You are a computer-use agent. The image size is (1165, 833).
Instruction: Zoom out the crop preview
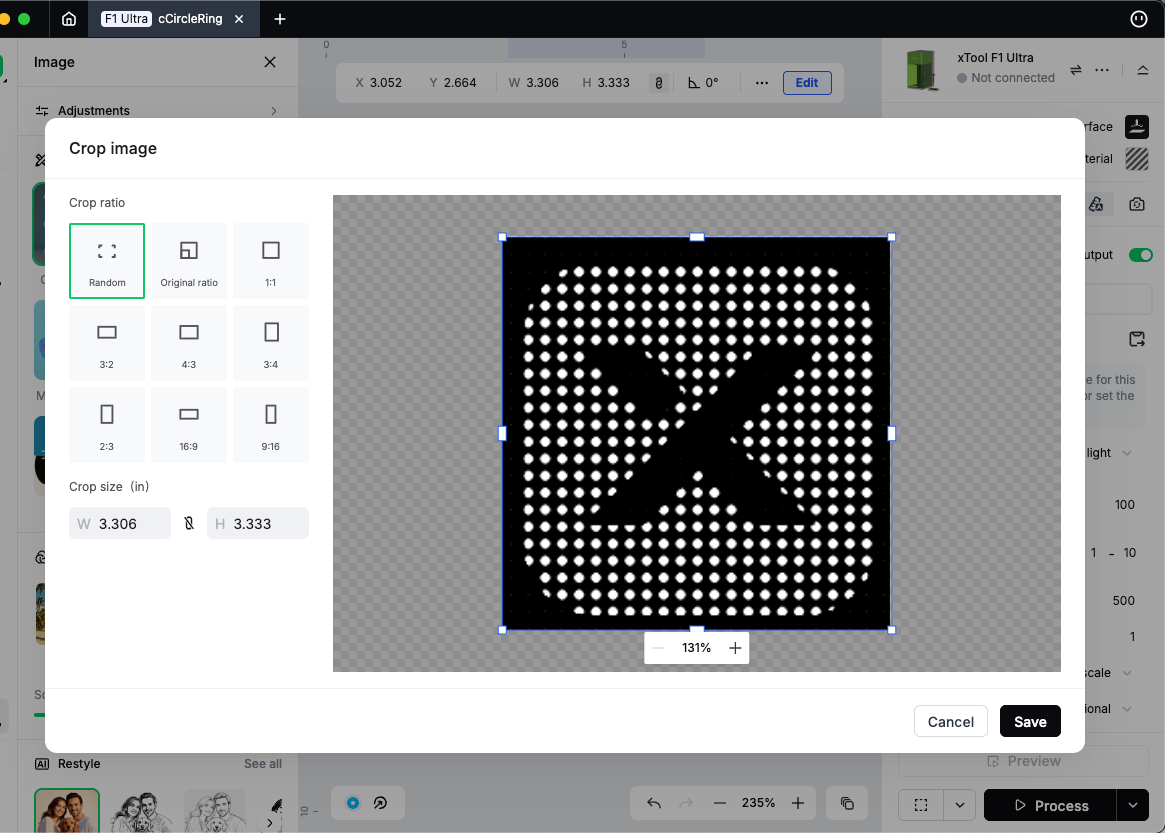click(658, 648)
